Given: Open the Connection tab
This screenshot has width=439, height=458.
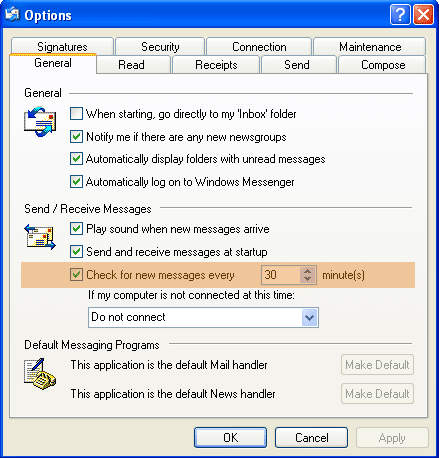Looking at the screenshot, I should [259, 47].
